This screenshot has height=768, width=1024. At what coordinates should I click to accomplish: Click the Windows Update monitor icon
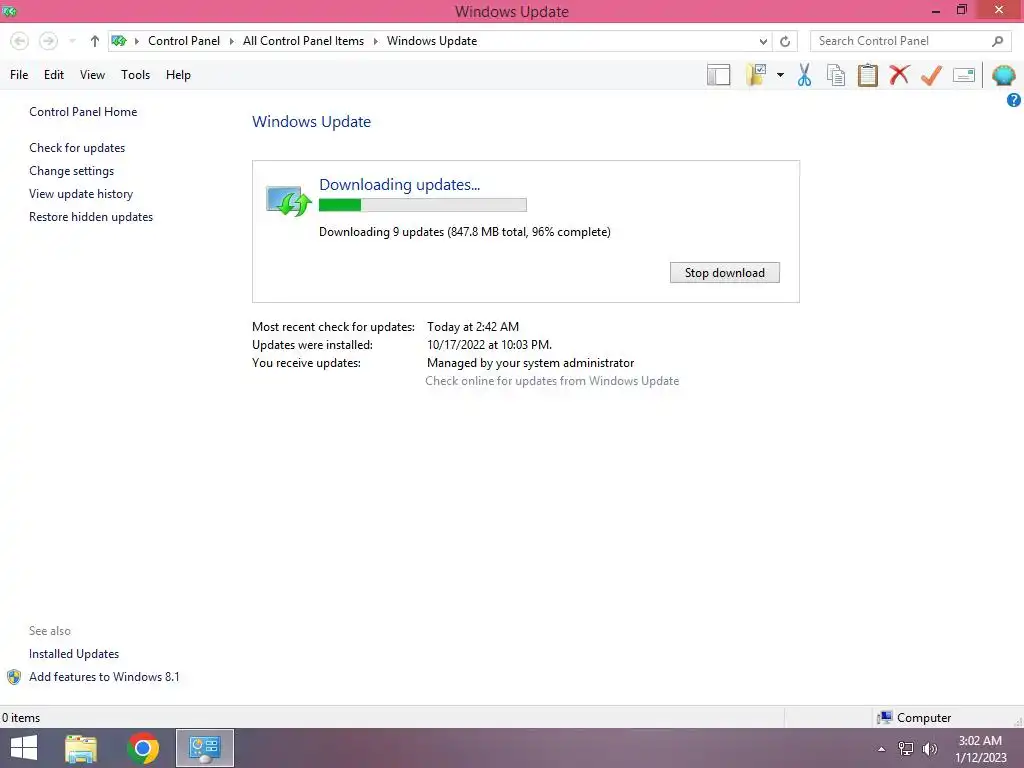point(288,200)
